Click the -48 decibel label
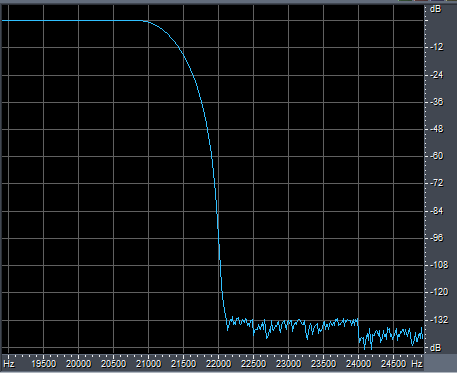This screenshot has width=457, height=373. pyautogui.click(x=437, y=129)
